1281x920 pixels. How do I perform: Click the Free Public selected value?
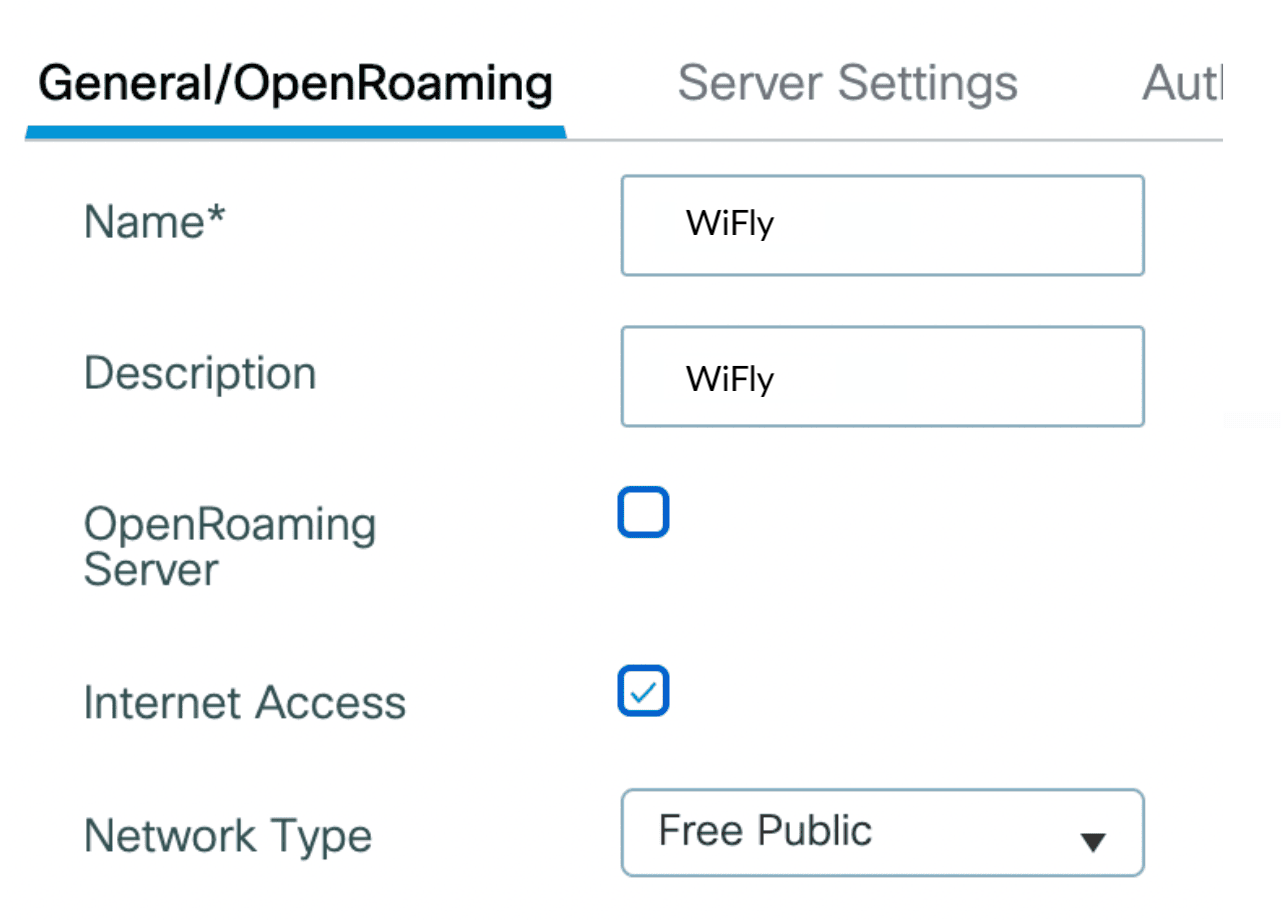coord(765,831)
